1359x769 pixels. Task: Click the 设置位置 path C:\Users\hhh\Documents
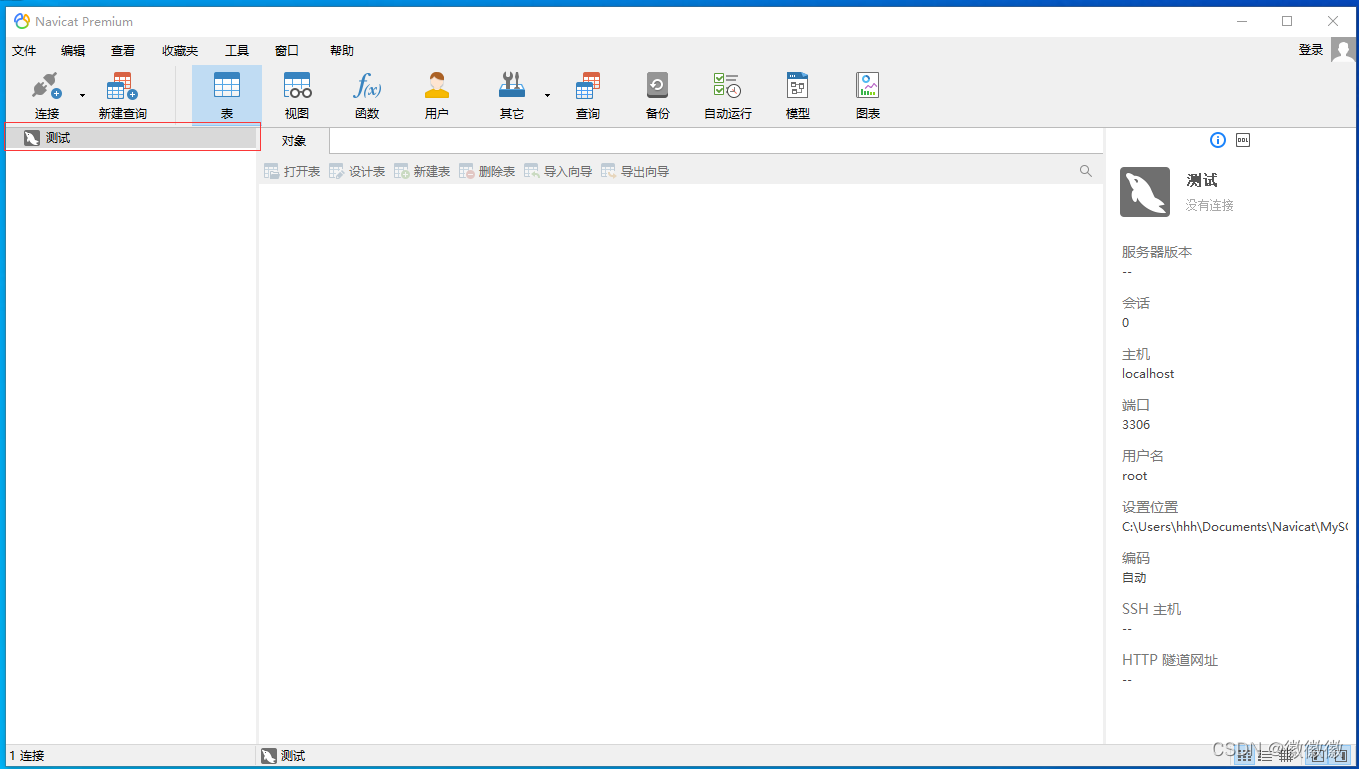click(1235, 527)
